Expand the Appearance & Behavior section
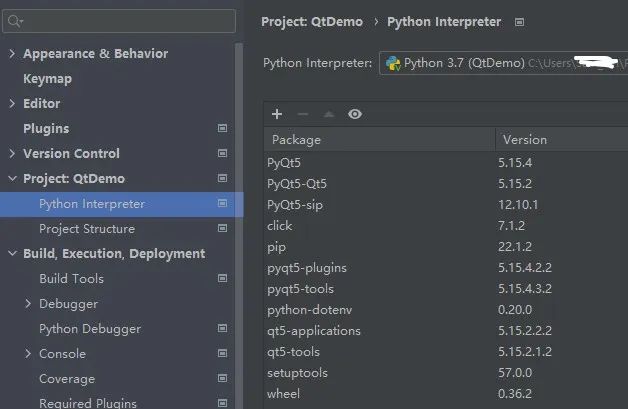628x409 pixels. (12, 54)
